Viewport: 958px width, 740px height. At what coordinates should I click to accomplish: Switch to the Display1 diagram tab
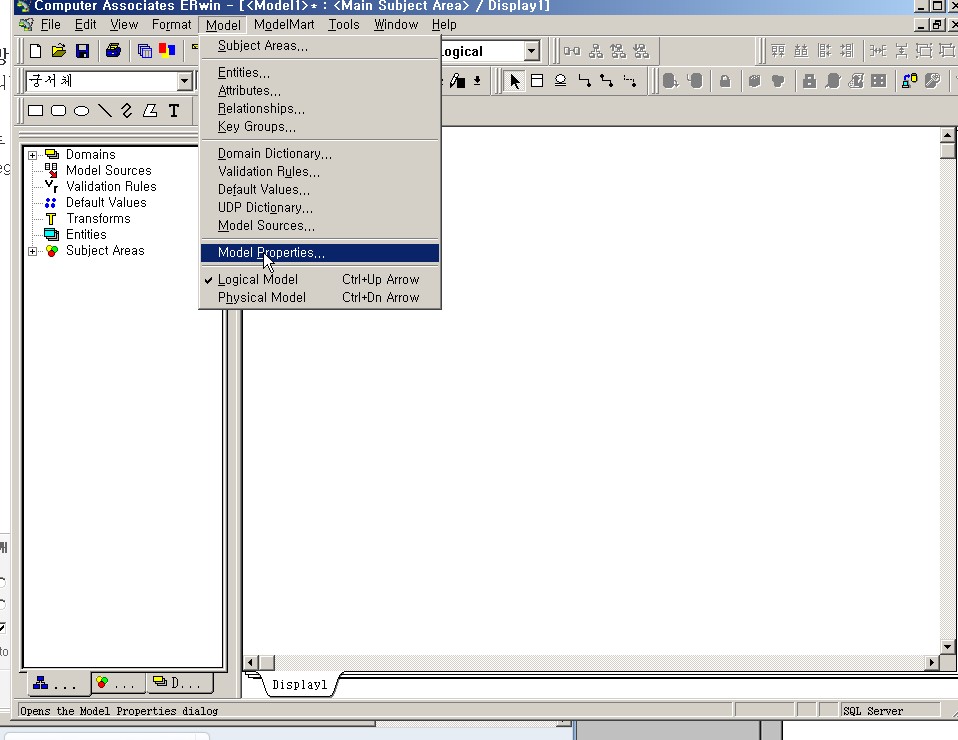pyautogui.click(x=299, y=684)
